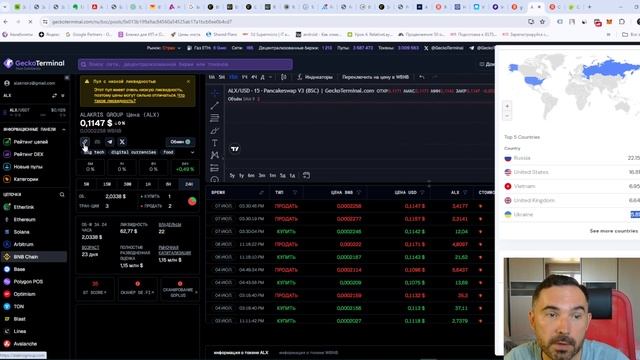Viewport: 640px width, 360px height.
Task: Click the buy/sell pie chart icon
Action: (192, 201)
